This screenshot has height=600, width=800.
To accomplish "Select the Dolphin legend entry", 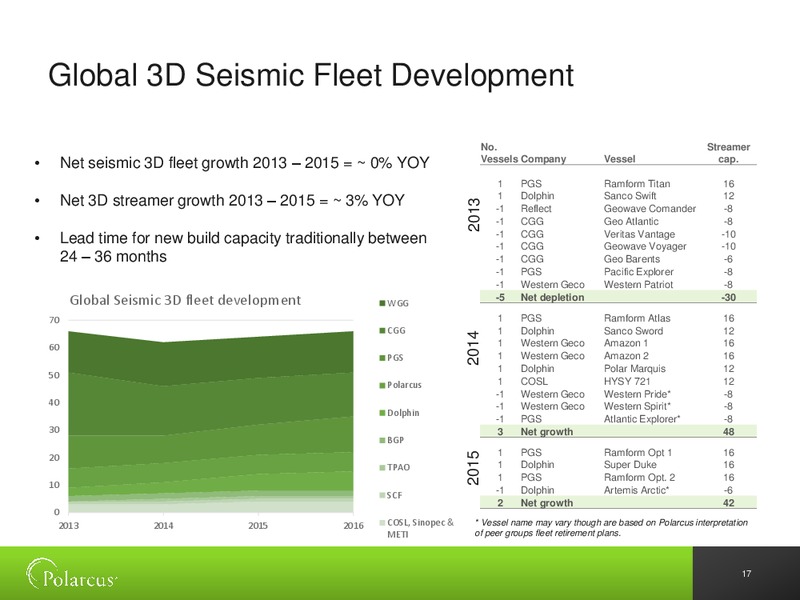I will coord(399,413).
